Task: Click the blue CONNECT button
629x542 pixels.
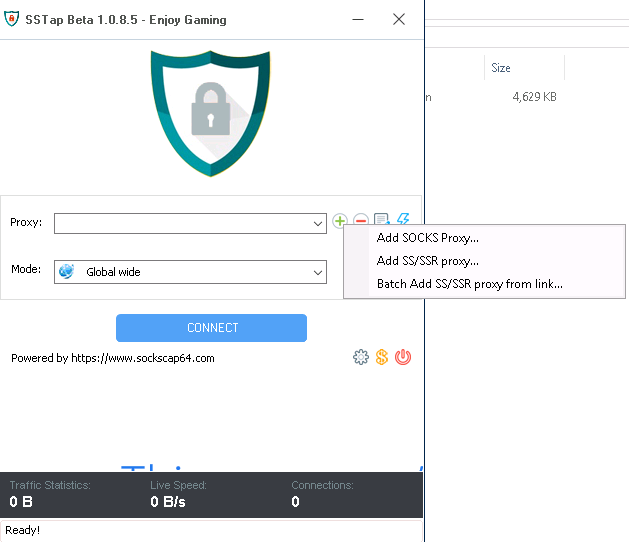Action: (x=211, y=328)
